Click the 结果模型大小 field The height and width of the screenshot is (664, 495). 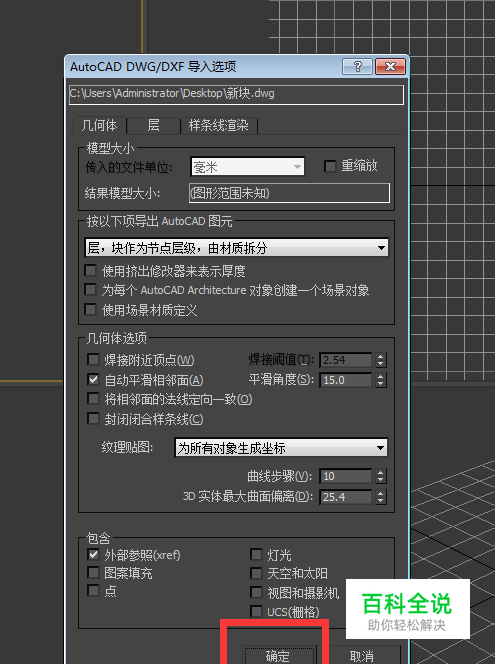click(x=289, y=193)
